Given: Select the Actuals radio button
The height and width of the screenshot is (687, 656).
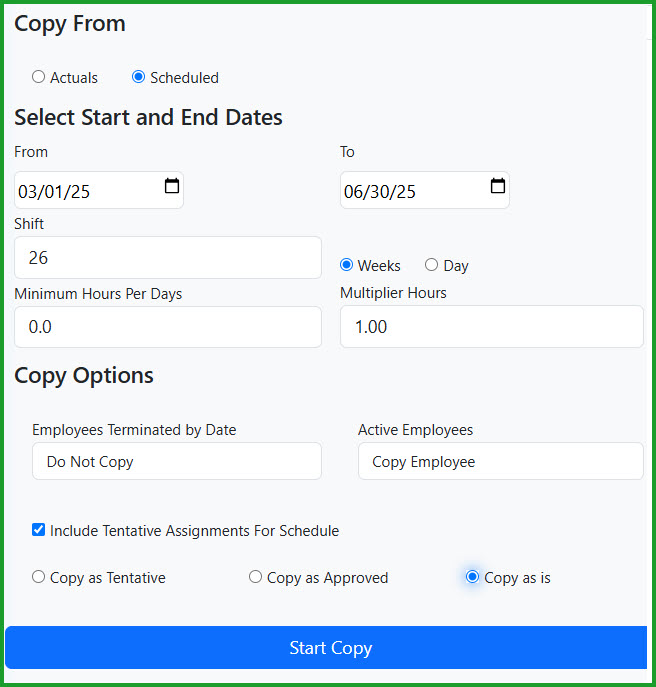Looking at the screenshot, I should 39,77.
